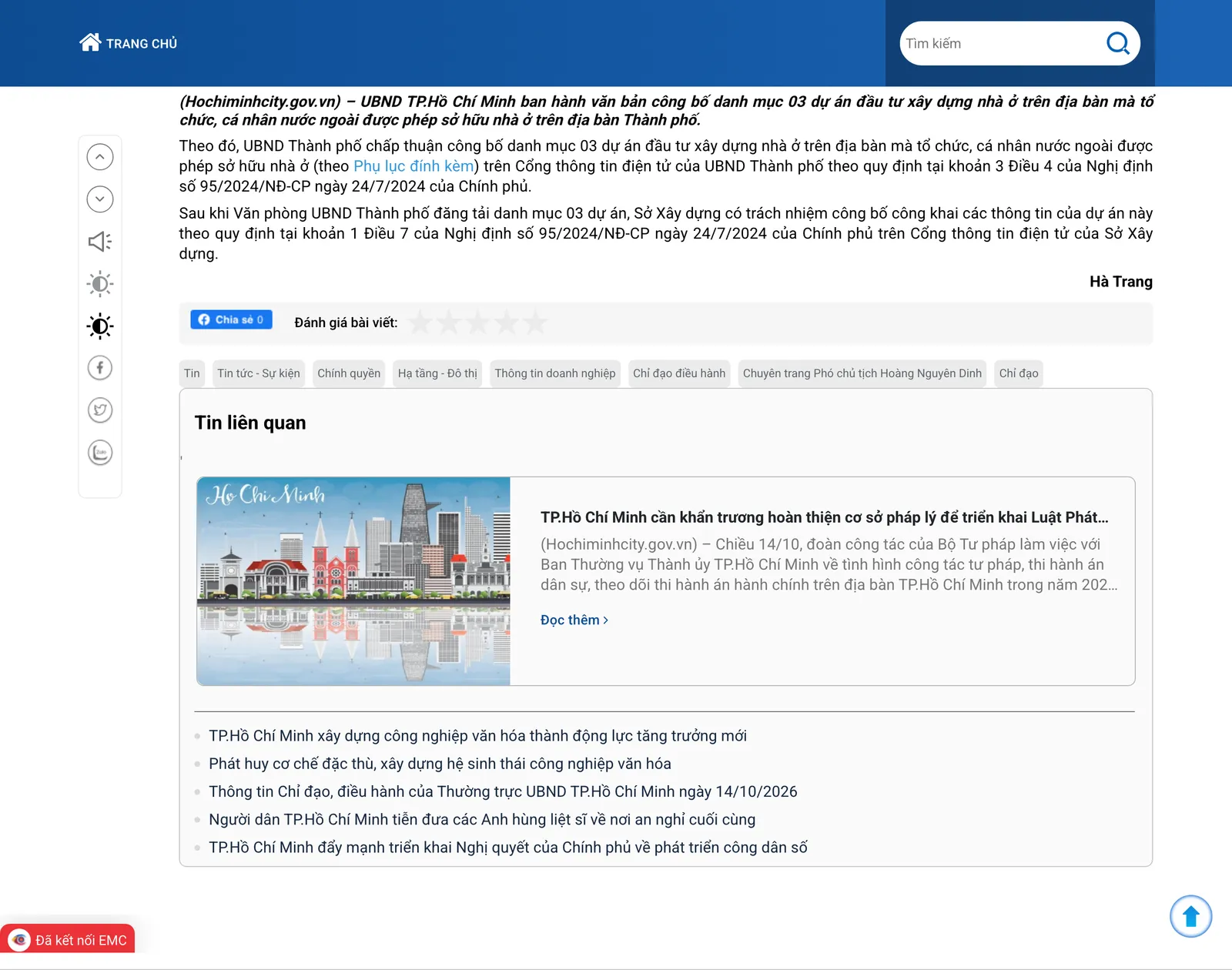The height and width of the screenshot is (970, 1232).
Task: Share via the sidebar Twitter icon
Action: click(100, 410)
